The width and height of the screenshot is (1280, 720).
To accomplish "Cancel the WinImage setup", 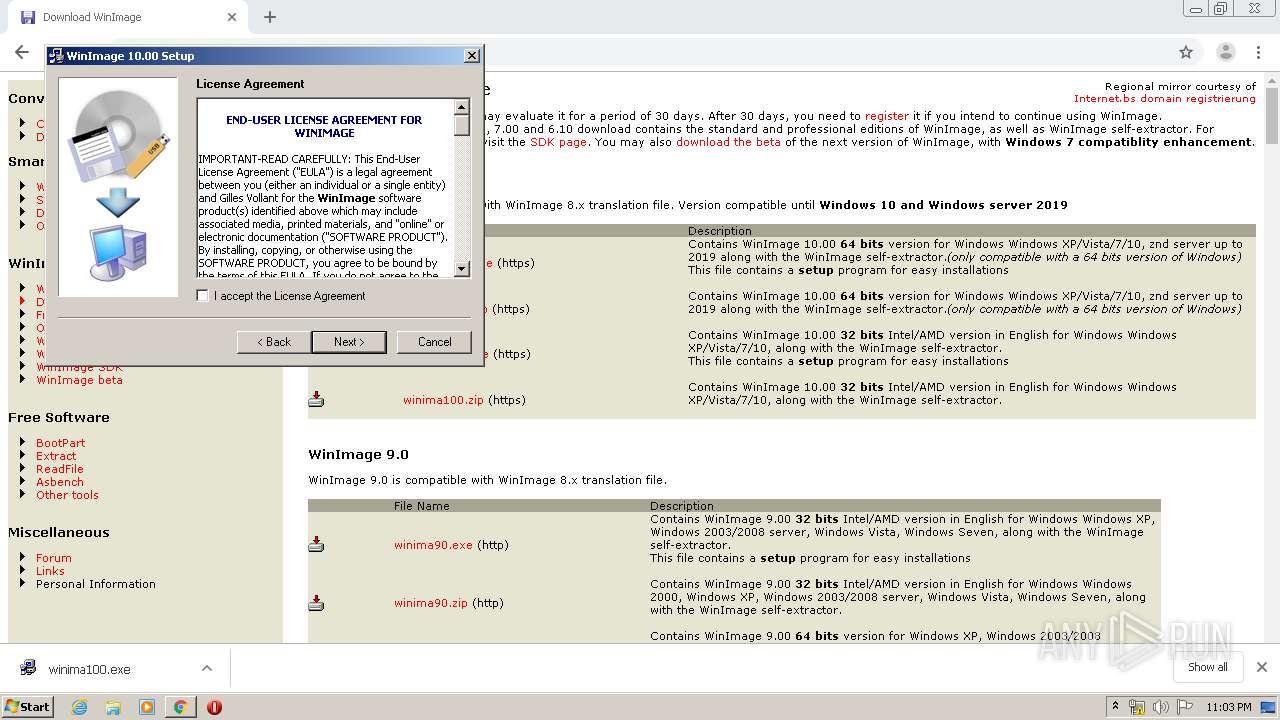I will [434, 342].
